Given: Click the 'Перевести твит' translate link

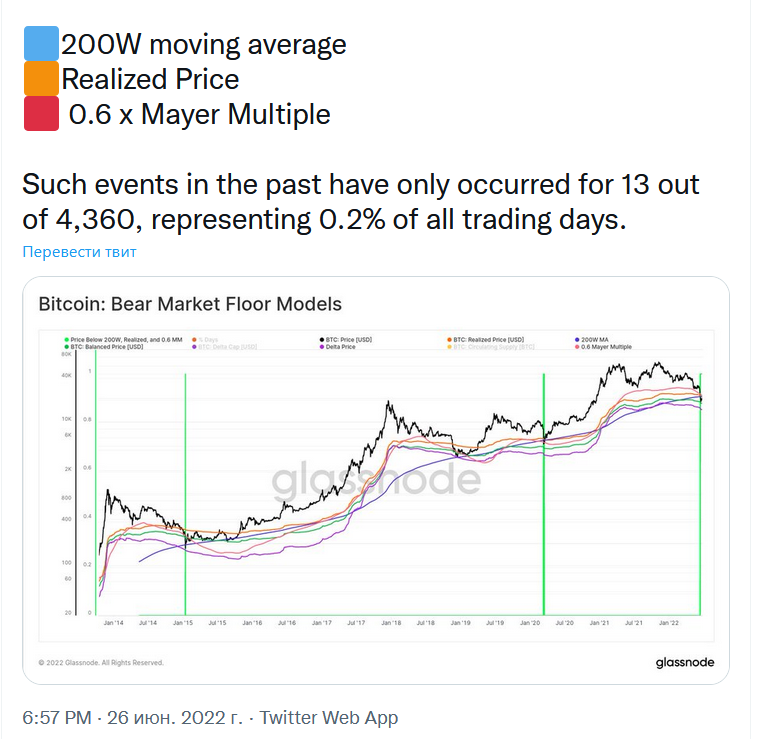Looking at the screenshot, I should pos(79,251).
